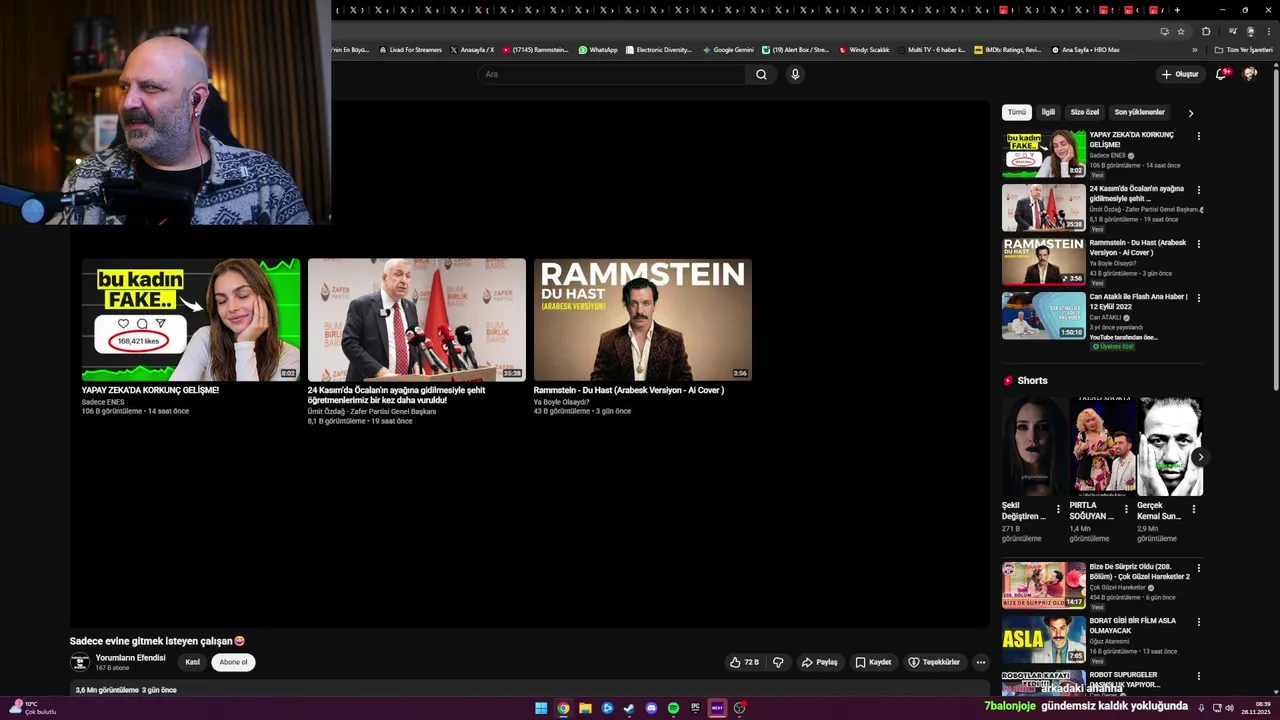
Task: Open end-screen 24 Kasım'da Öcalan video card
Action: [x=417, y=319]
